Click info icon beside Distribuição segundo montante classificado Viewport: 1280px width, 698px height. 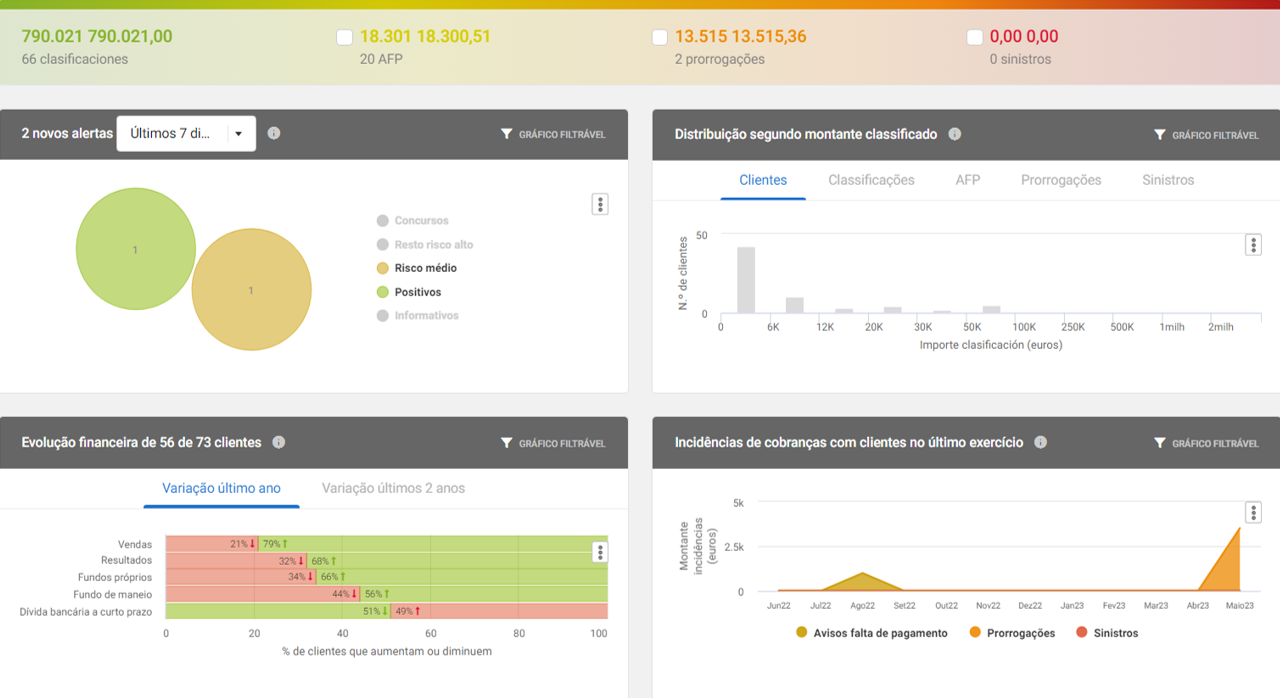[x=955, y=134]
